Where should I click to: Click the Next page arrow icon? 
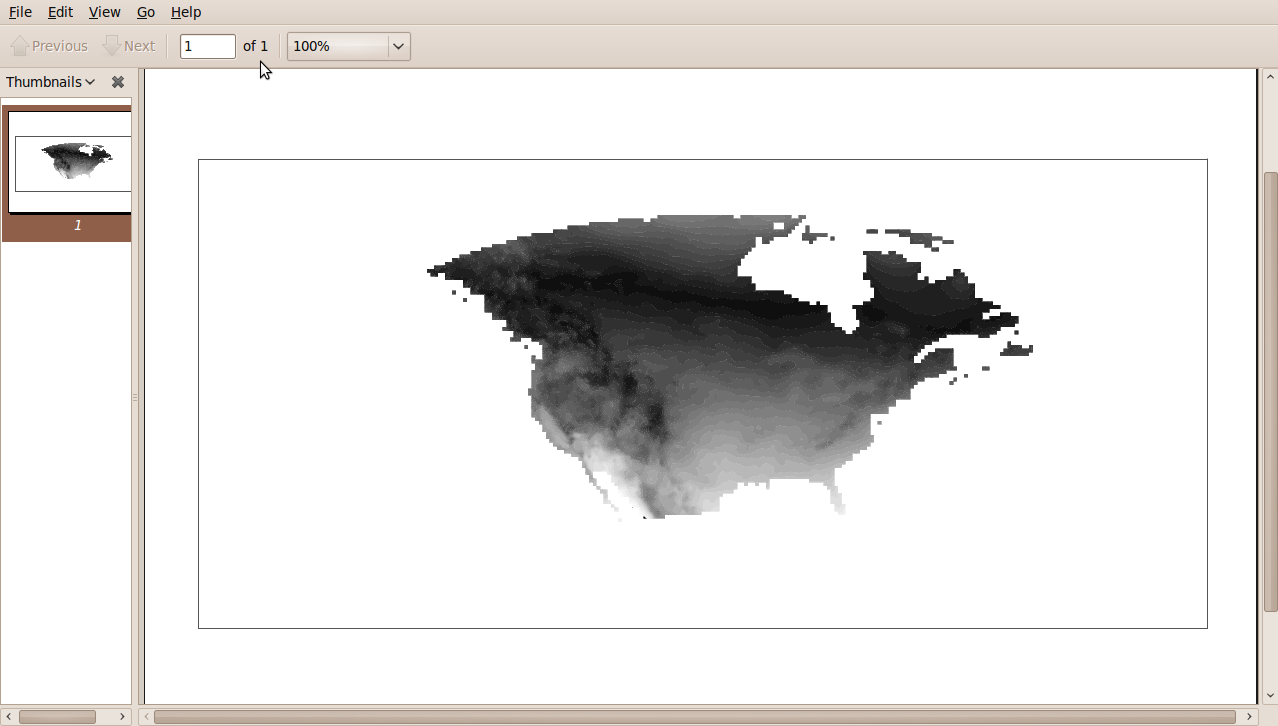[112, 46]
